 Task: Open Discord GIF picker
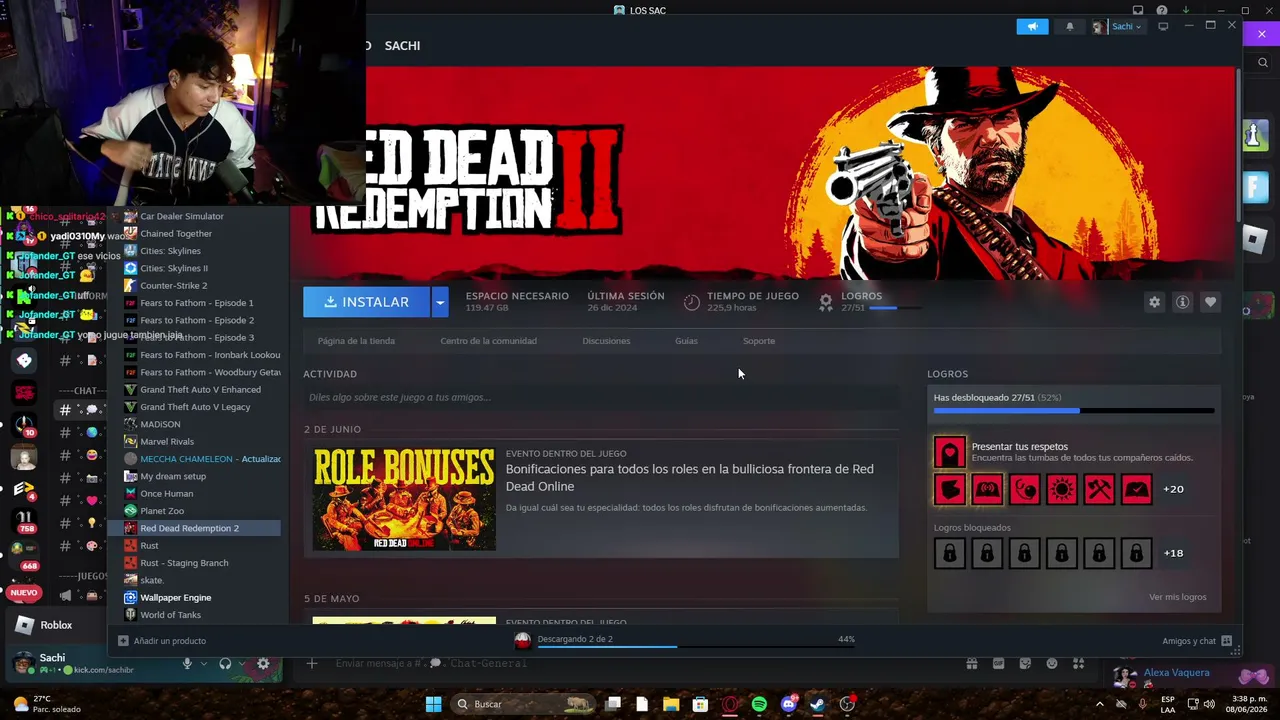coord(998,664)
